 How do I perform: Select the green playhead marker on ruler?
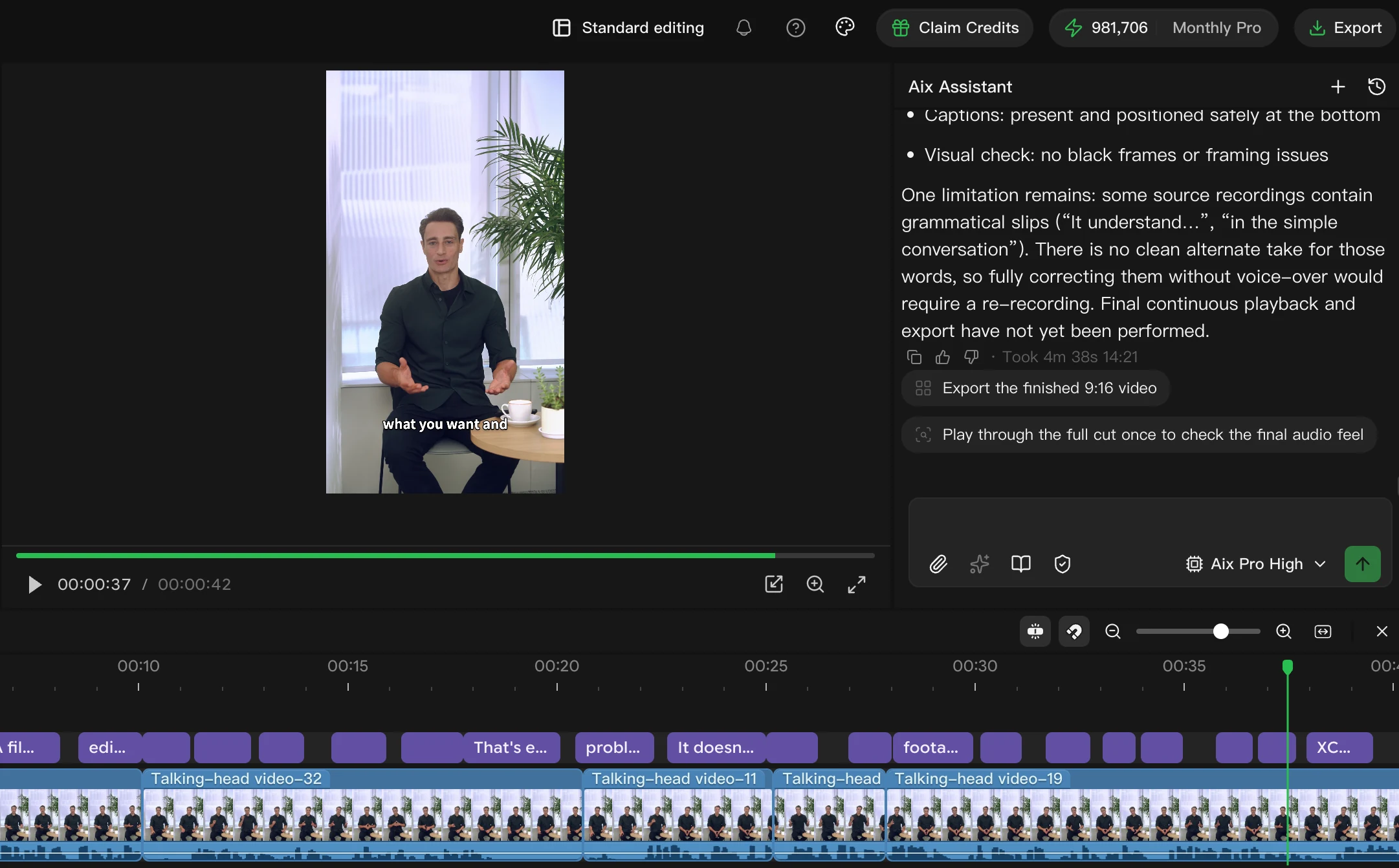pos(1288,667)
